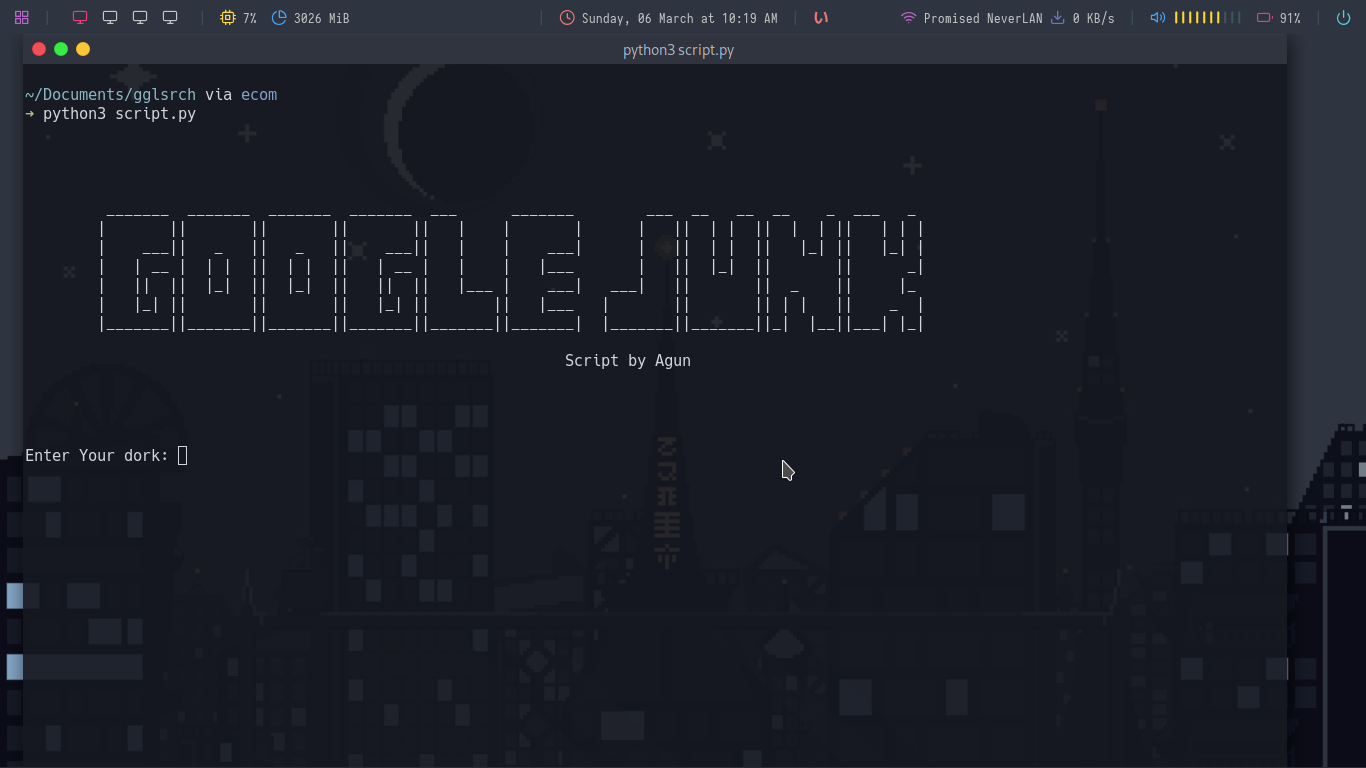
Task: Click the ~/Documents/gglsrch path text
Action: click(x=110, y=95)
